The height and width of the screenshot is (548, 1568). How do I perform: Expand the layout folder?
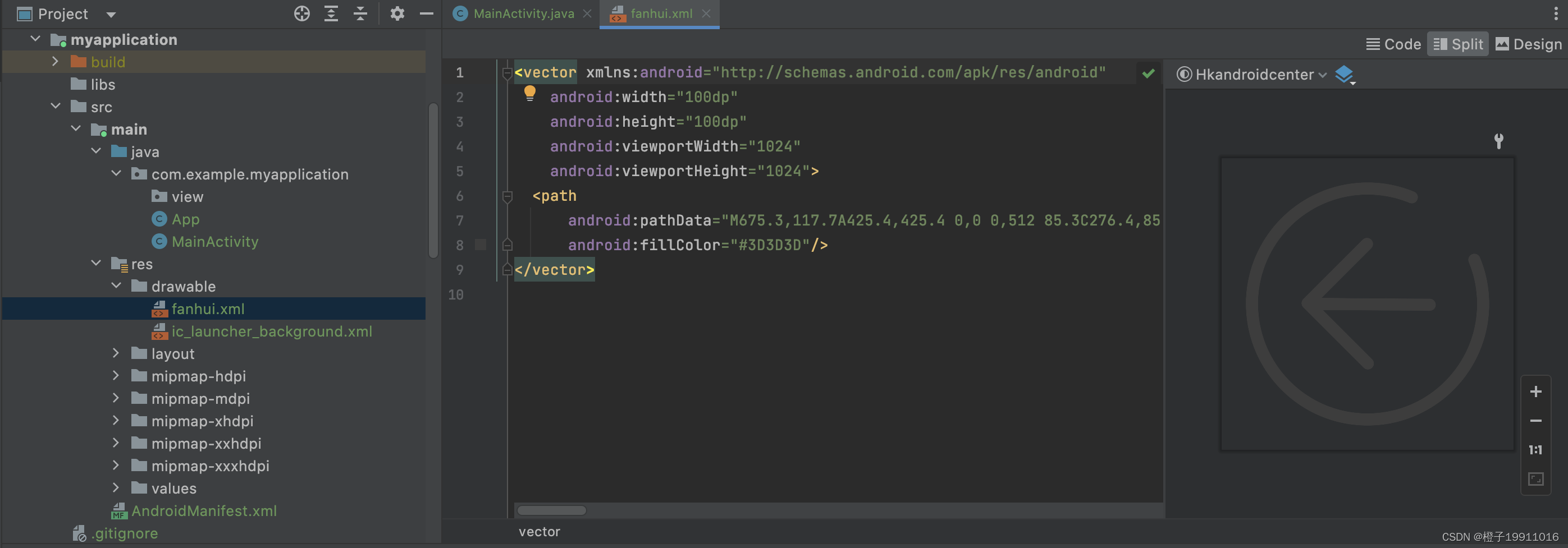click(116, 353)
